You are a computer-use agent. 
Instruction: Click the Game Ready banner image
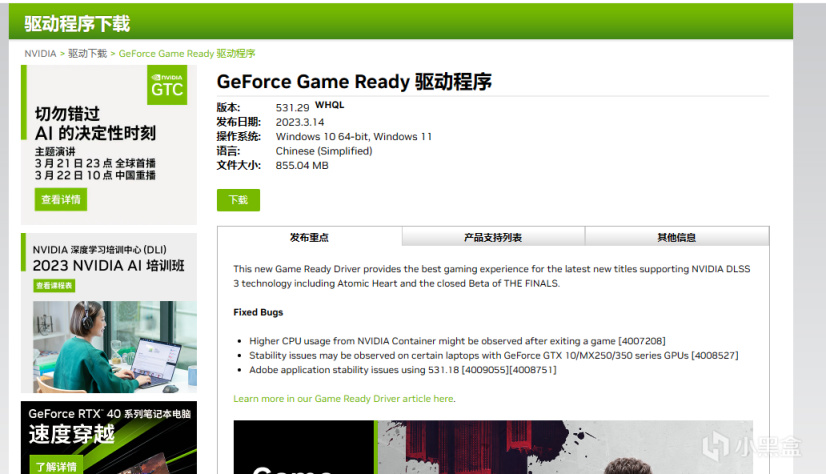(x=493, y=447)
